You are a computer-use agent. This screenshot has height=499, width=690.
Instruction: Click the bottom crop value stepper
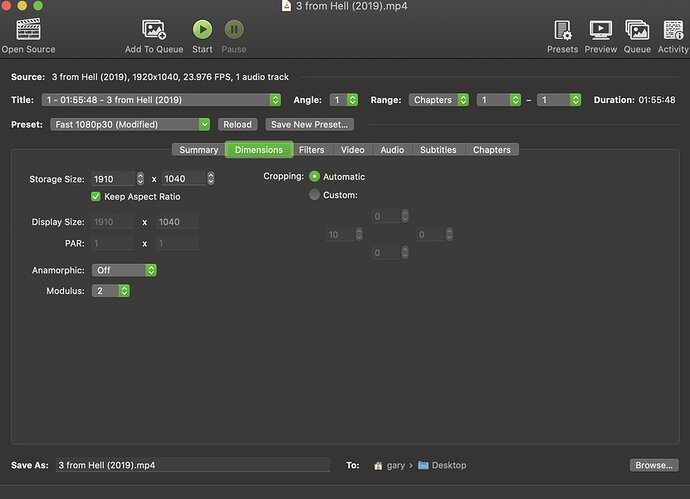click(x=405, y=252)
